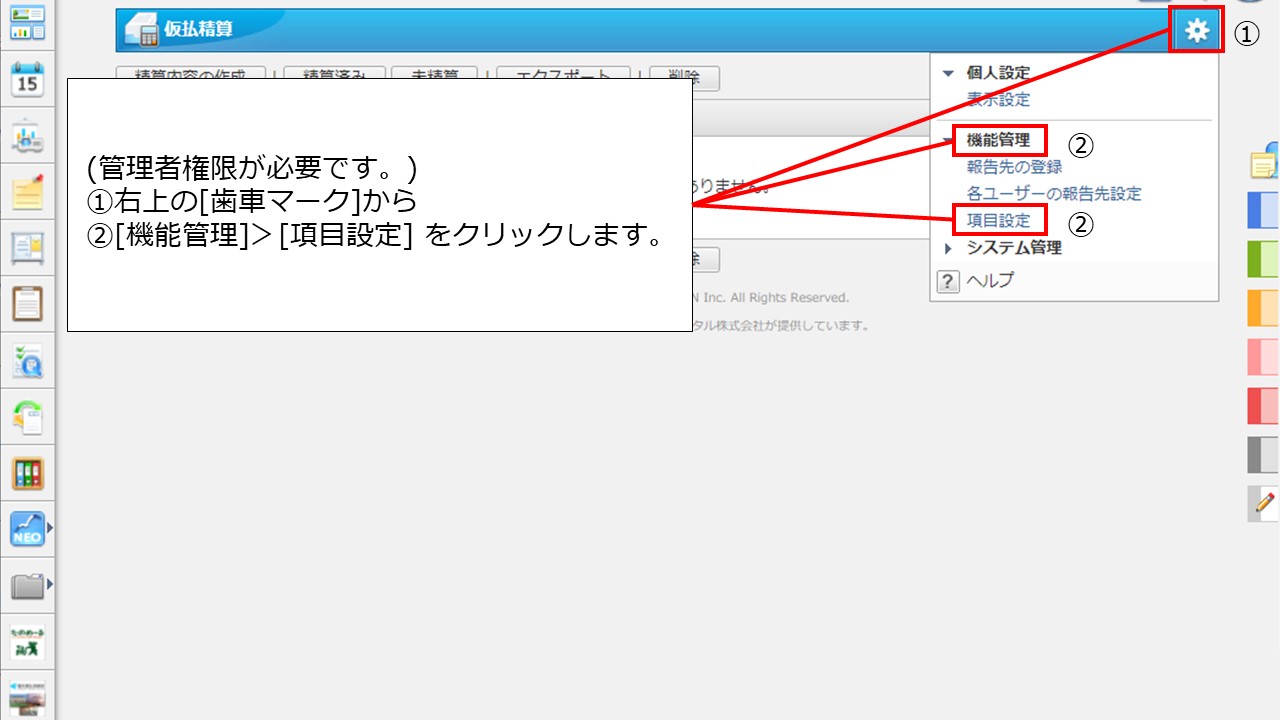Open the pinned sticky memo sidebar icon
Viewport: 1280px width, 720px height.
[x=28, y=191]
